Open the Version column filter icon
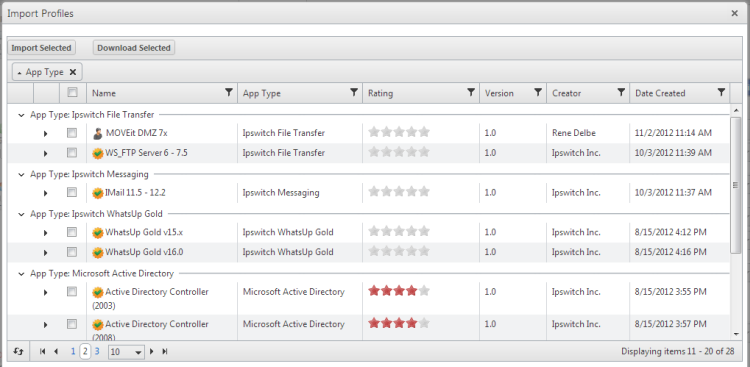Viewport: 750px width, 367px height. pyautogui.click(x=538, y=92)
